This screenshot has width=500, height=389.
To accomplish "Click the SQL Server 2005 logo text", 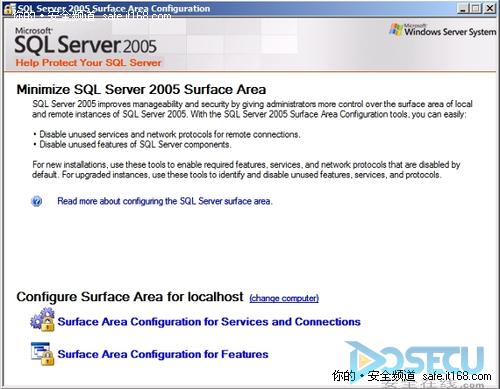I will (86, 42).
